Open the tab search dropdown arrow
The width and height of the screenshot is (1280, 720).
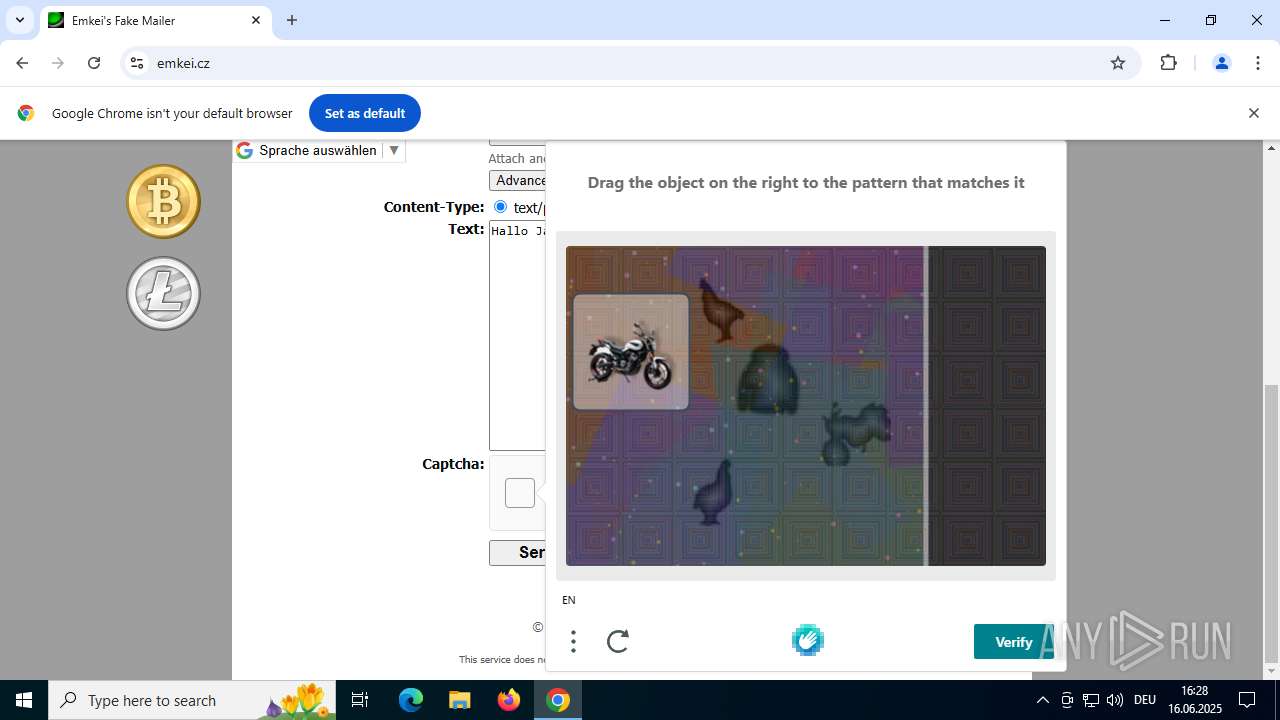click(19, 20)
